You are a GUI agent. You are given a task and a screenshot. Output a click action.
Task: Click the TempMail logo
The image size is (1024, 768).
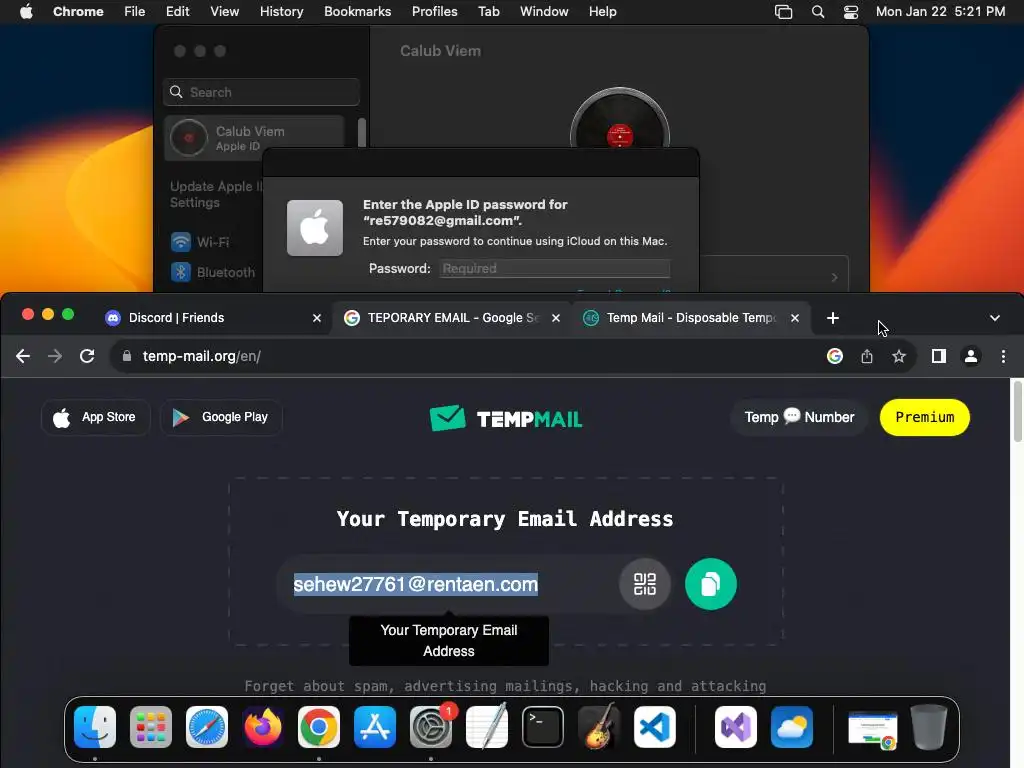(x=505, y=418)
